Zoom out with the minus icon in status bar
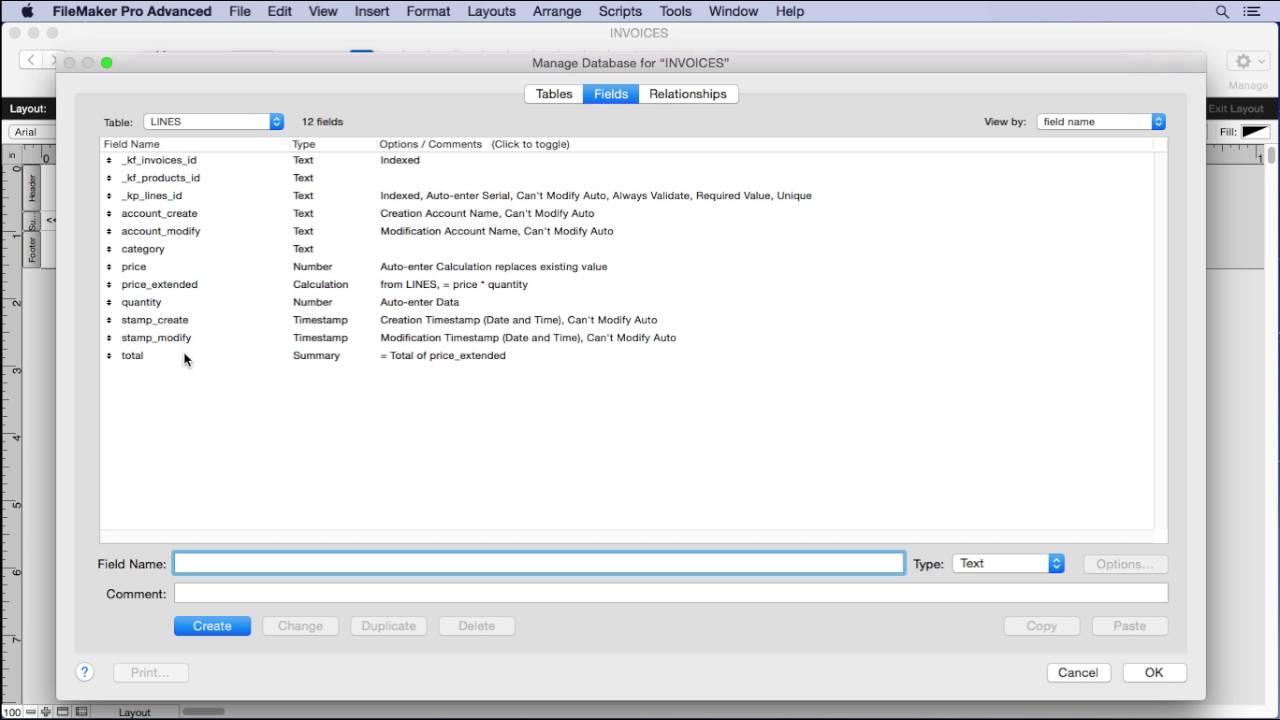The image size is (1280, 720). (x=31, y=712)
